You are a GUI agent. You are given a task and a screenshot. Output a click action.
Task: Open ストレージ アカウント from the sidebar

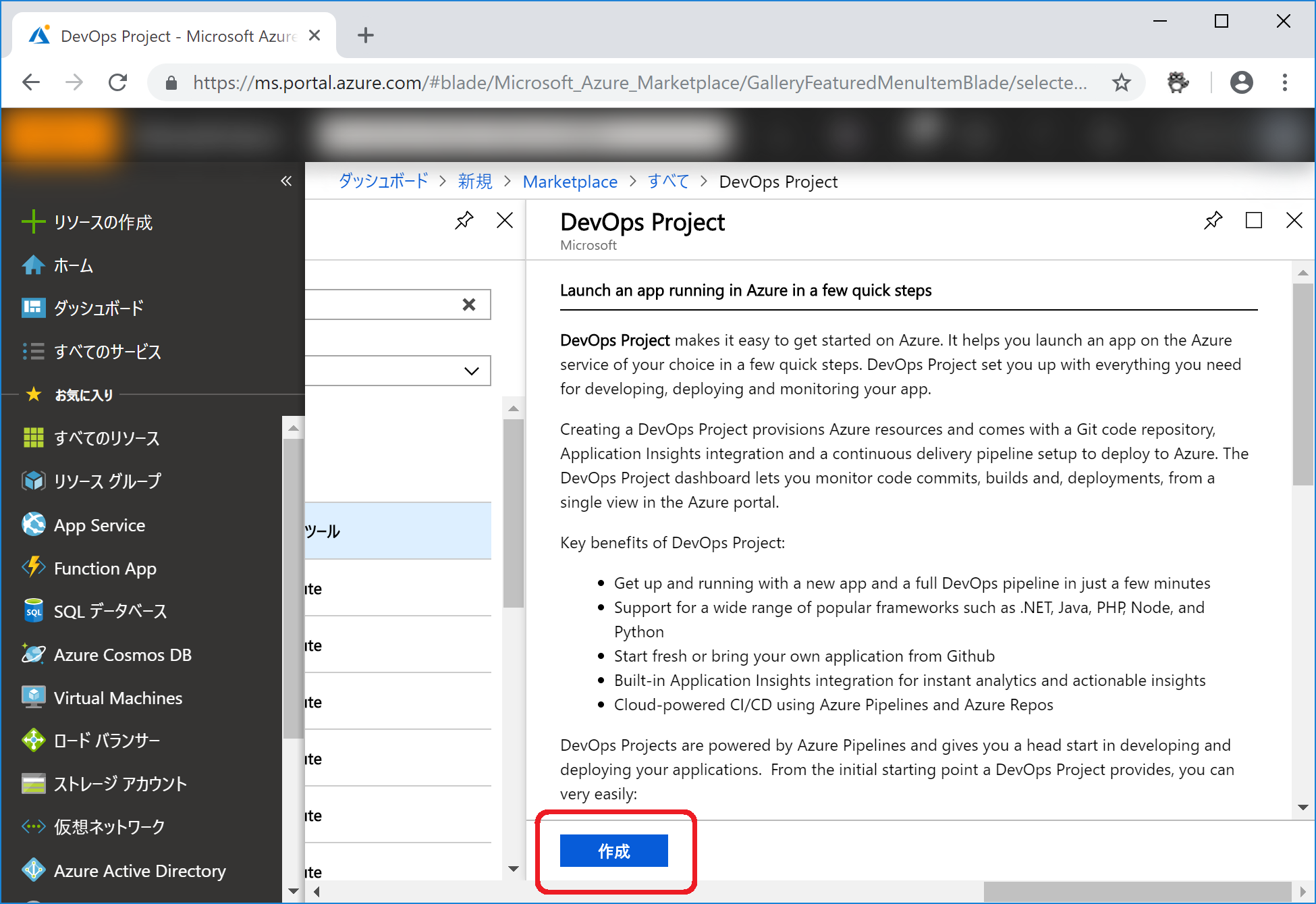click(x=119, y=783)
